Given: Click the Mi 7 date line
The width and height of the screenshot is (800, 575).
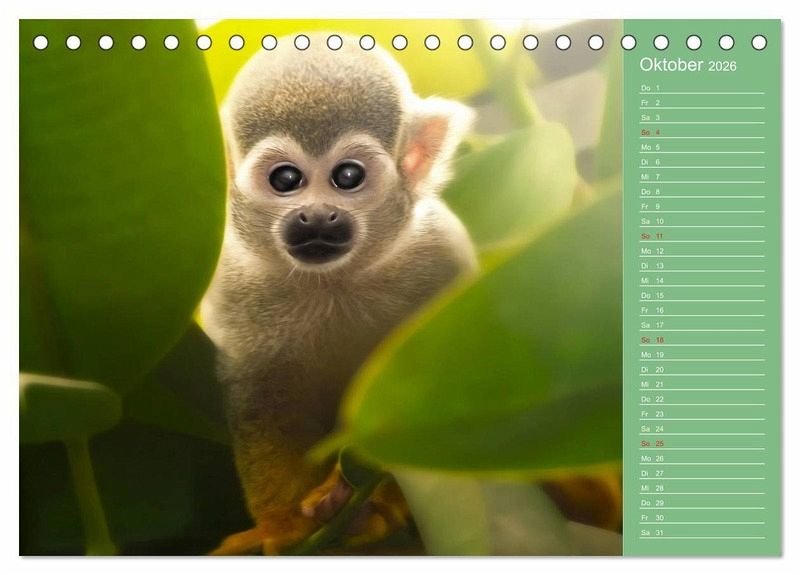Looking at the screenshot, I should coord(701,177).
